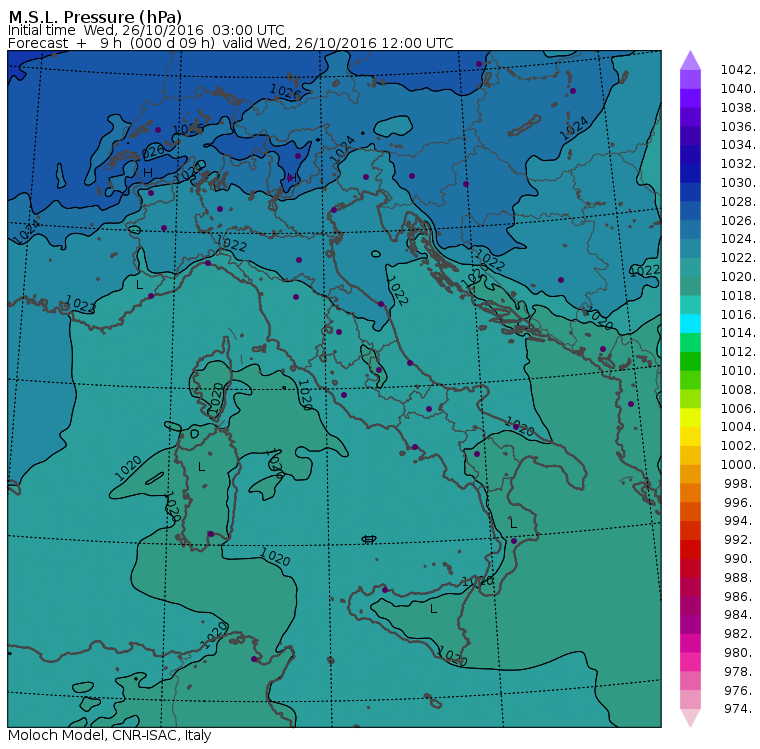The width and height of the screenshot is (760, 749).
Task: Click the '1016.' legend label
Action: click(738, 315)
